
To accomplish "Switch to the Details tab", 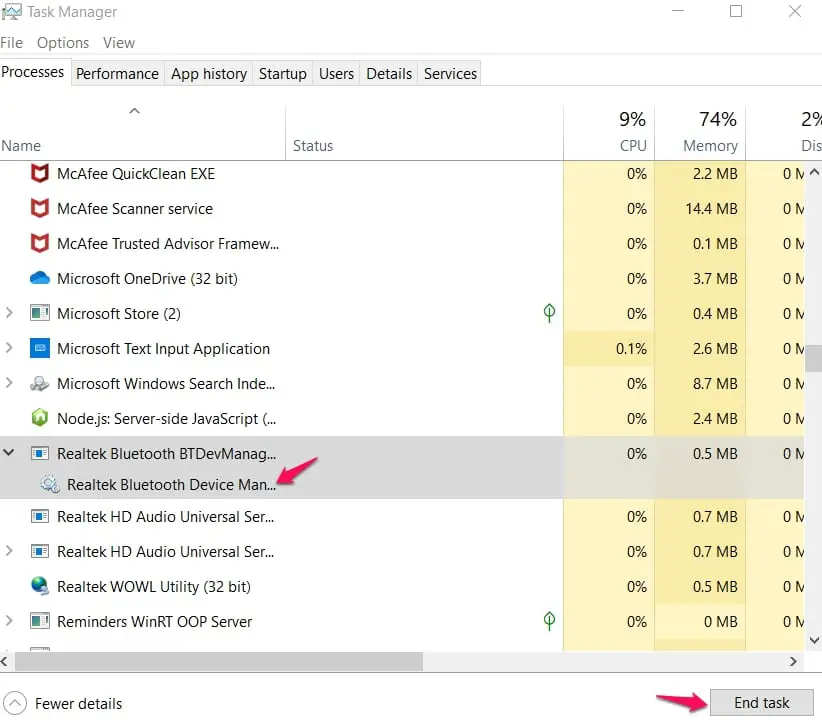I will click(389, 74).
